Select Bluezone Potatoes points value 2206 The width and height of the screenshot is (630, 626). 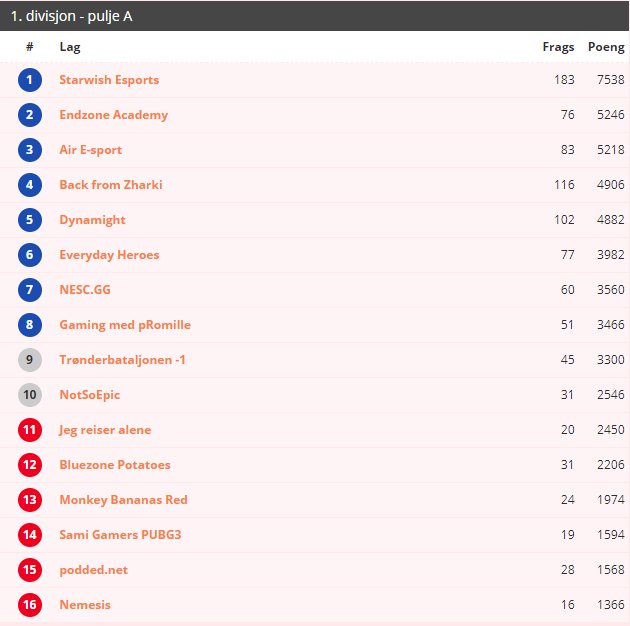[611, 465]
